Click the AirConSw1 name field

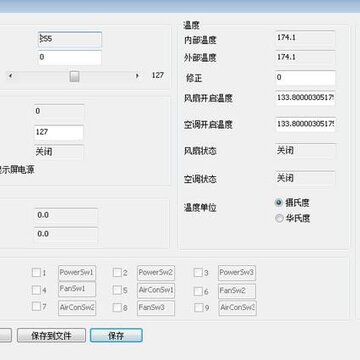point(156,291)
